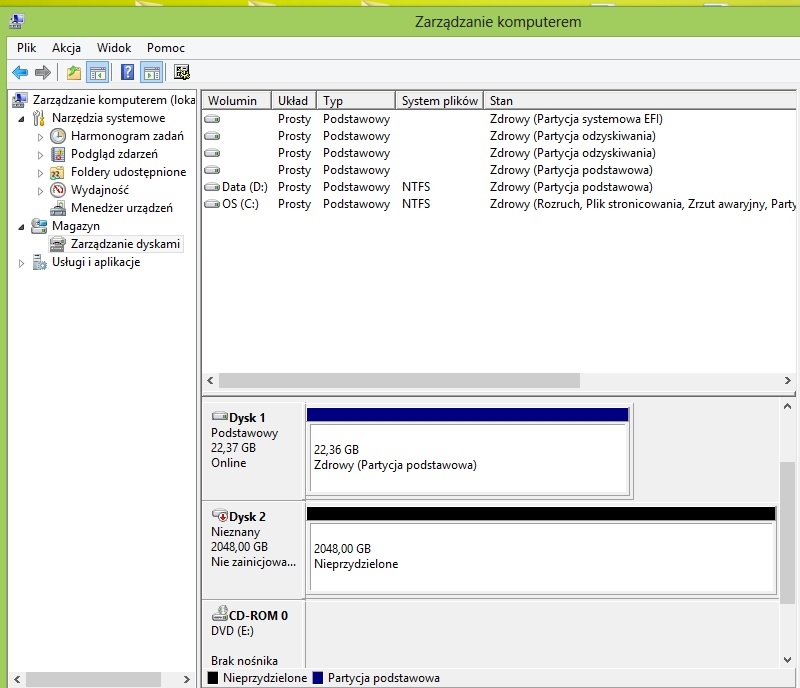This screenshot has height=688, width=800.
Task: Click the Narzędzia systemowe tools icon
Action: pos(39,118)
